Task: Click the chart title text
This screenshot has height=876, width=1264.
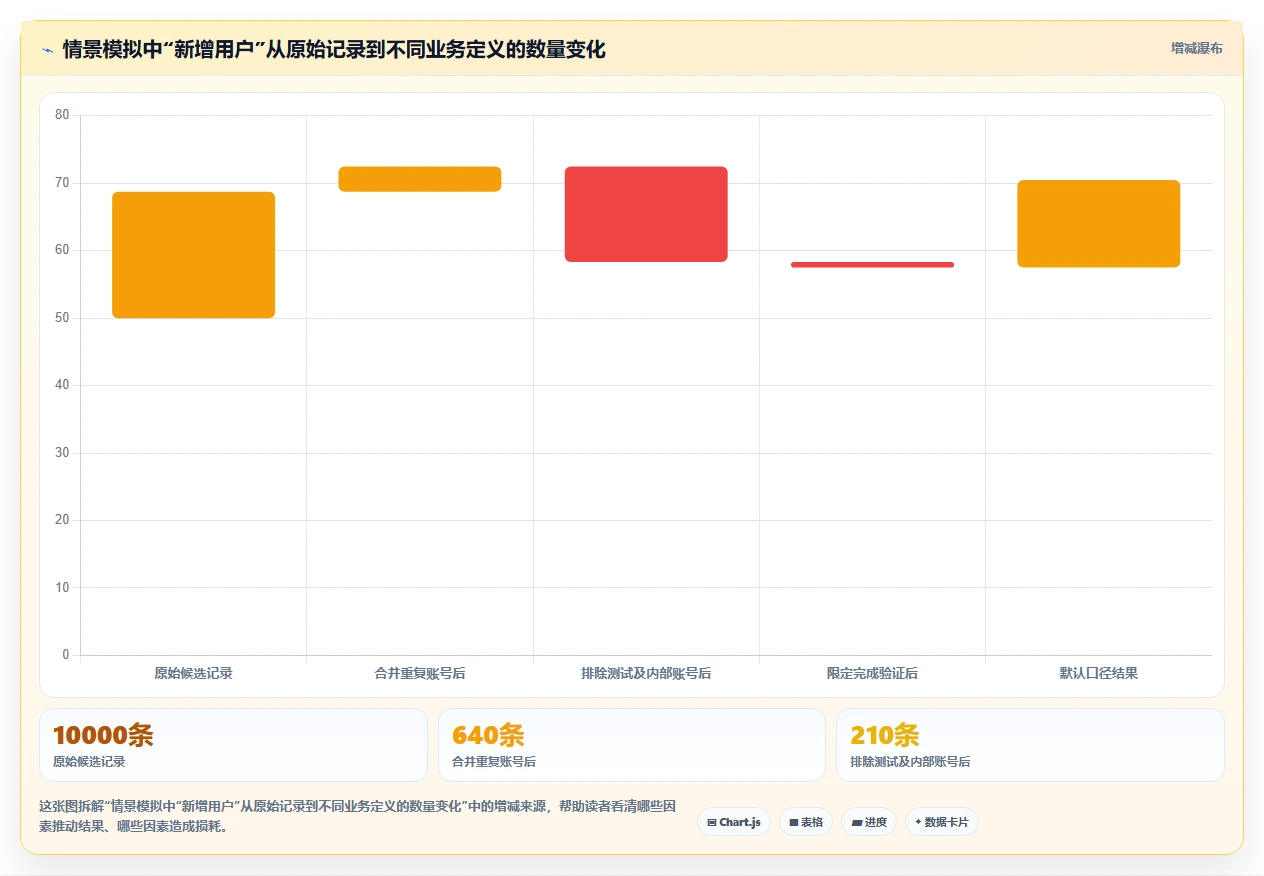Action: click(x=334, y=50)
